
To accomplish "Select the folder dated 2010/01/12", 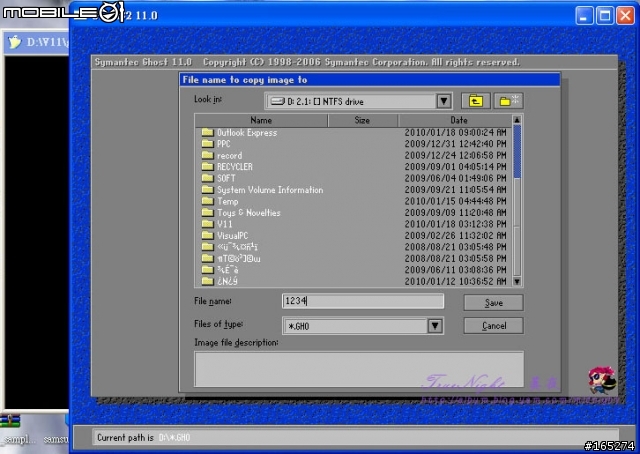I will point(219,281).
